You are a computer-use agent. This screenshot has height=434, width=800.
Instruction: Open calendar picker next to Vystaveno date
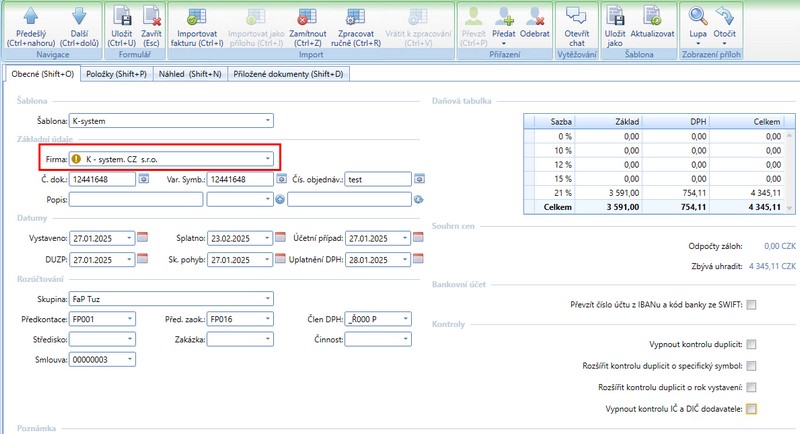point(142,238)
